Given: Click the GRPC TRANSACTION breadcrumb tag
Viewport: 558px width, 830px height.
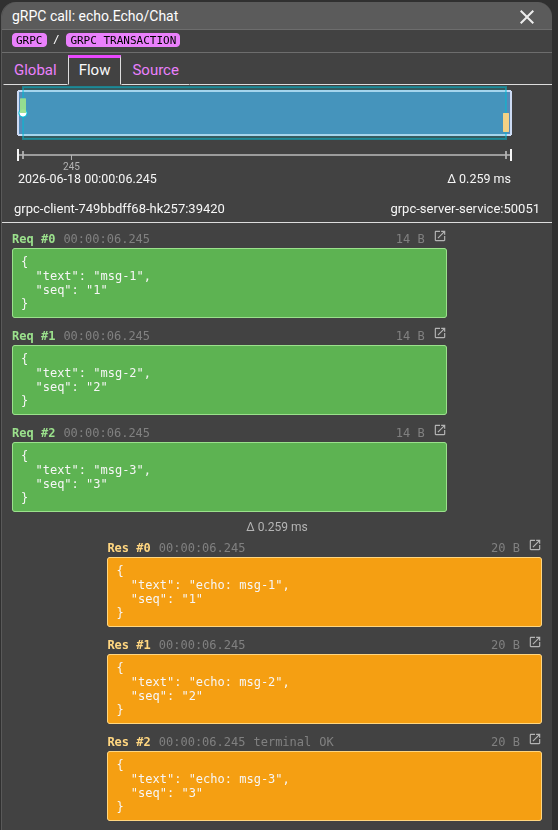Looking at the screenshot, I should point(123,40).
